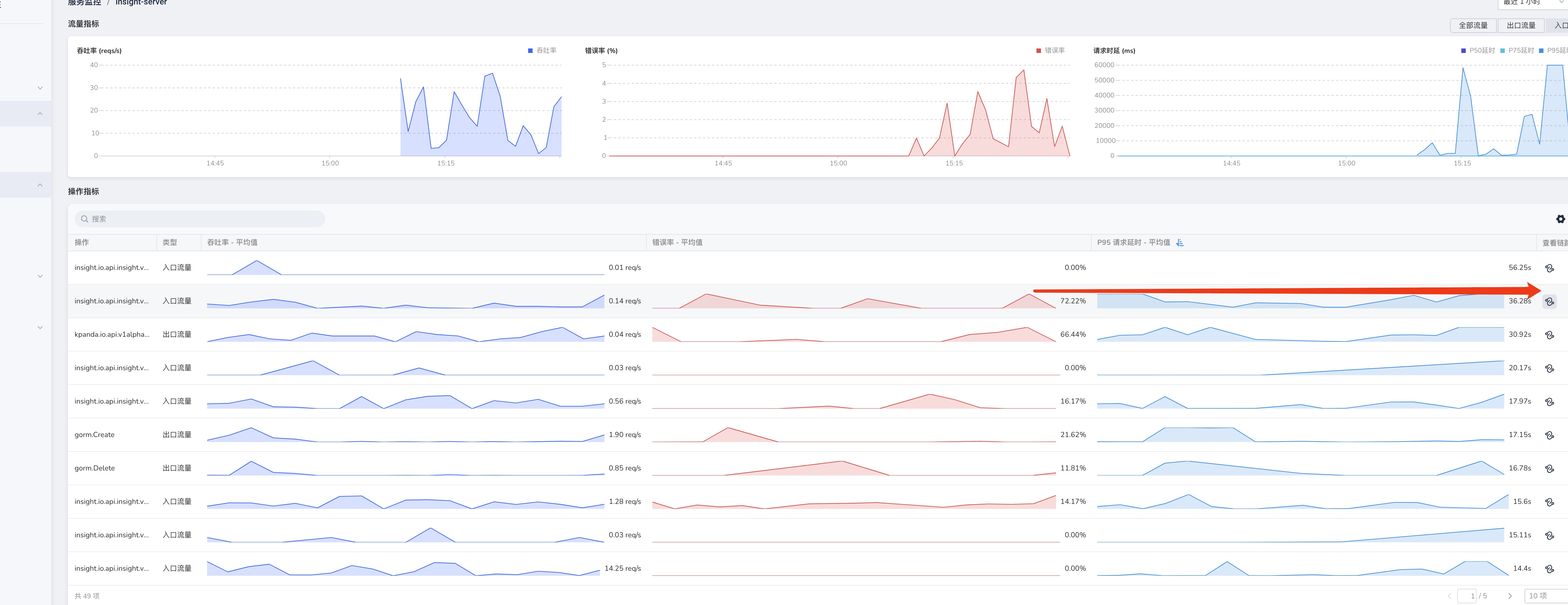Click P95 请求延时 - 平均值 header
This screenshot has height=605, width=1568.
click(1133, 243)
